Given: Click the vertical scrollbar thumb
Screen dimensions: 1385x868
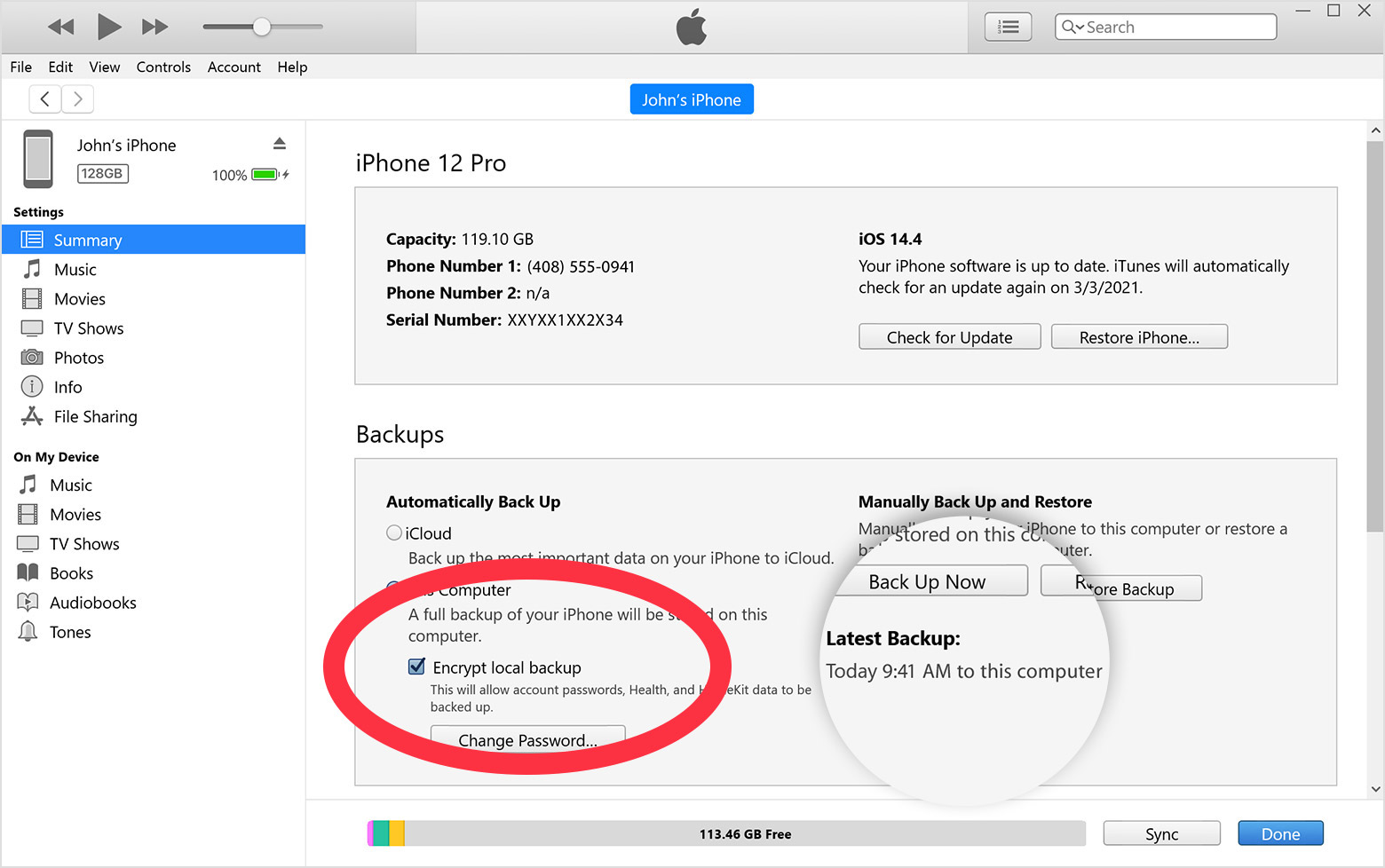Looking at the screenshot, I should click(1375, 335).
